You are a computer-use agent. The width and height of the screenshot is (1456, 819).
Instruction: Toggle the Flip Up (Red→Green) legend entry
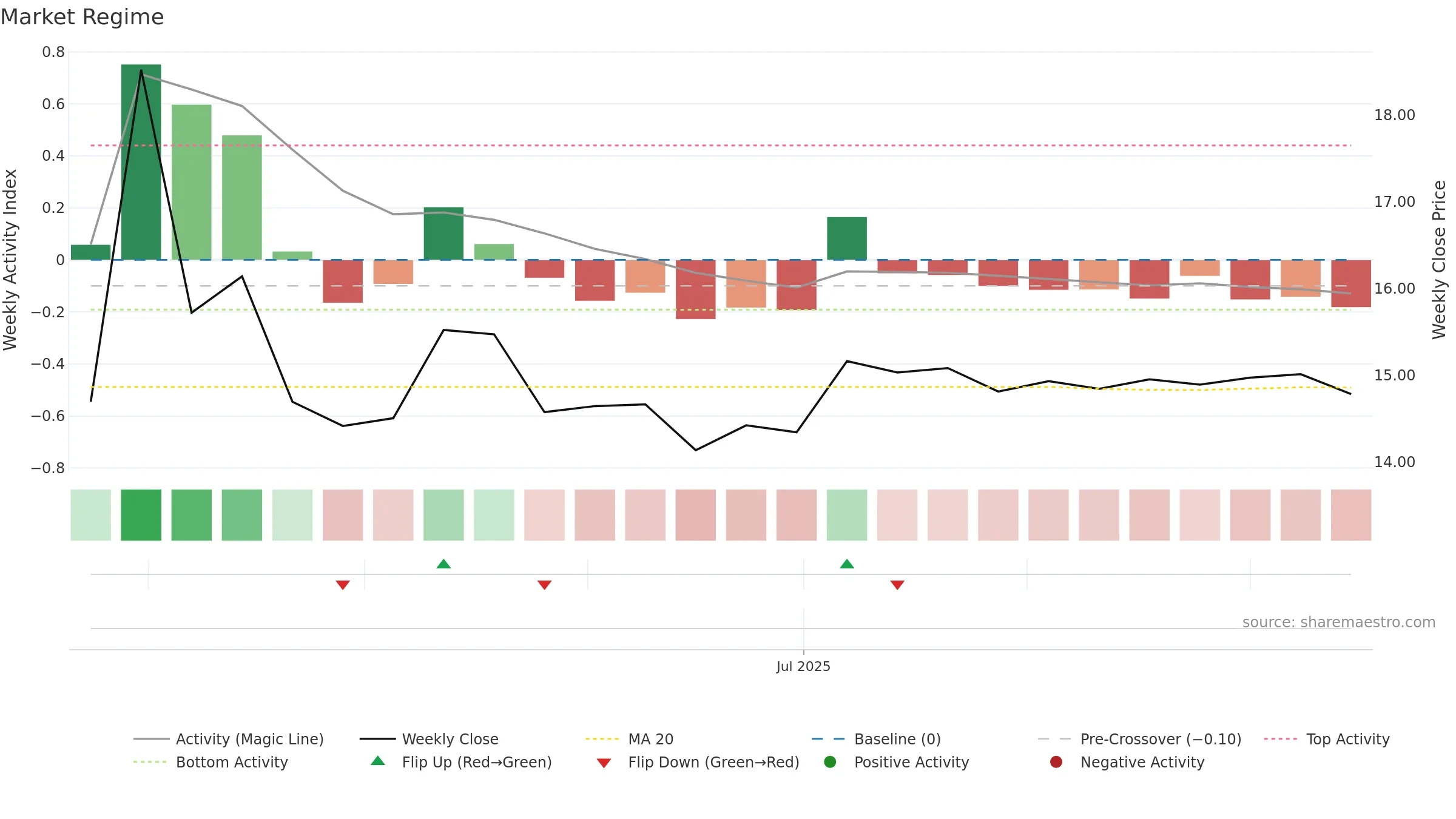click(x=461, y=762)
